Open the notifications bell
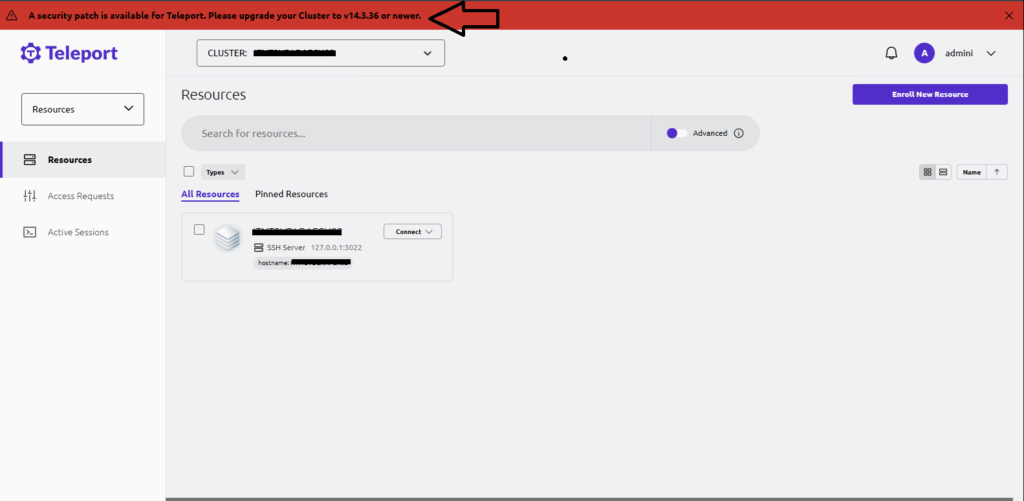 pyautogui.click(x=891, y=53)
